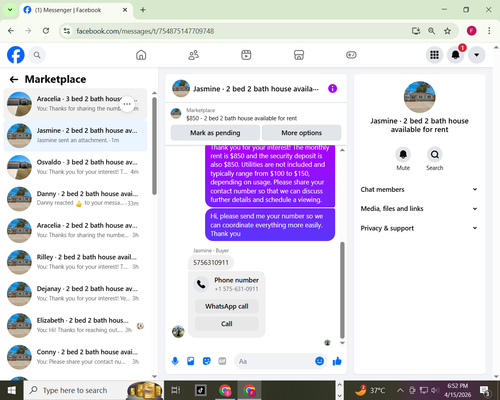Open Rilley 2 bed 2 bath chat
The width and height of the screenshot is (500, 400).
click(x=75, y=262)
